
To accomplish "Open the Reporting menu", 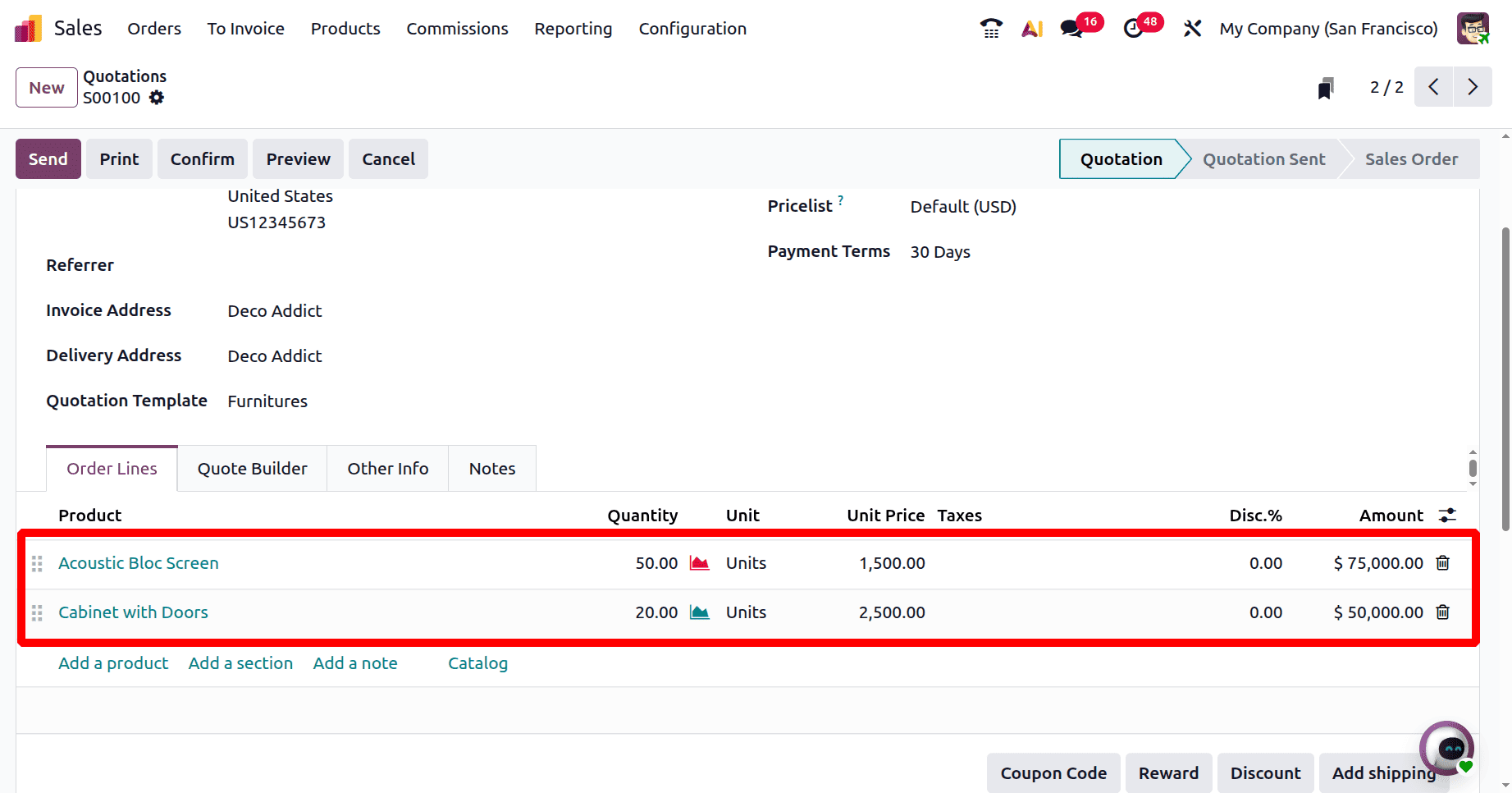I will (573, 29).
